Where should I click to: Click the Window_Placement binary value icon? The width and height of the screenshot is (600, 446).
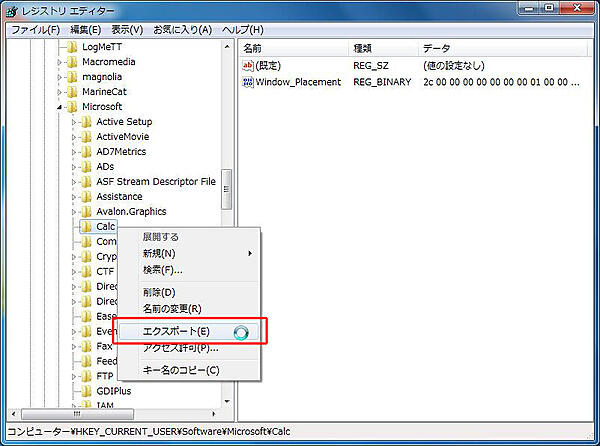(248, 82)
